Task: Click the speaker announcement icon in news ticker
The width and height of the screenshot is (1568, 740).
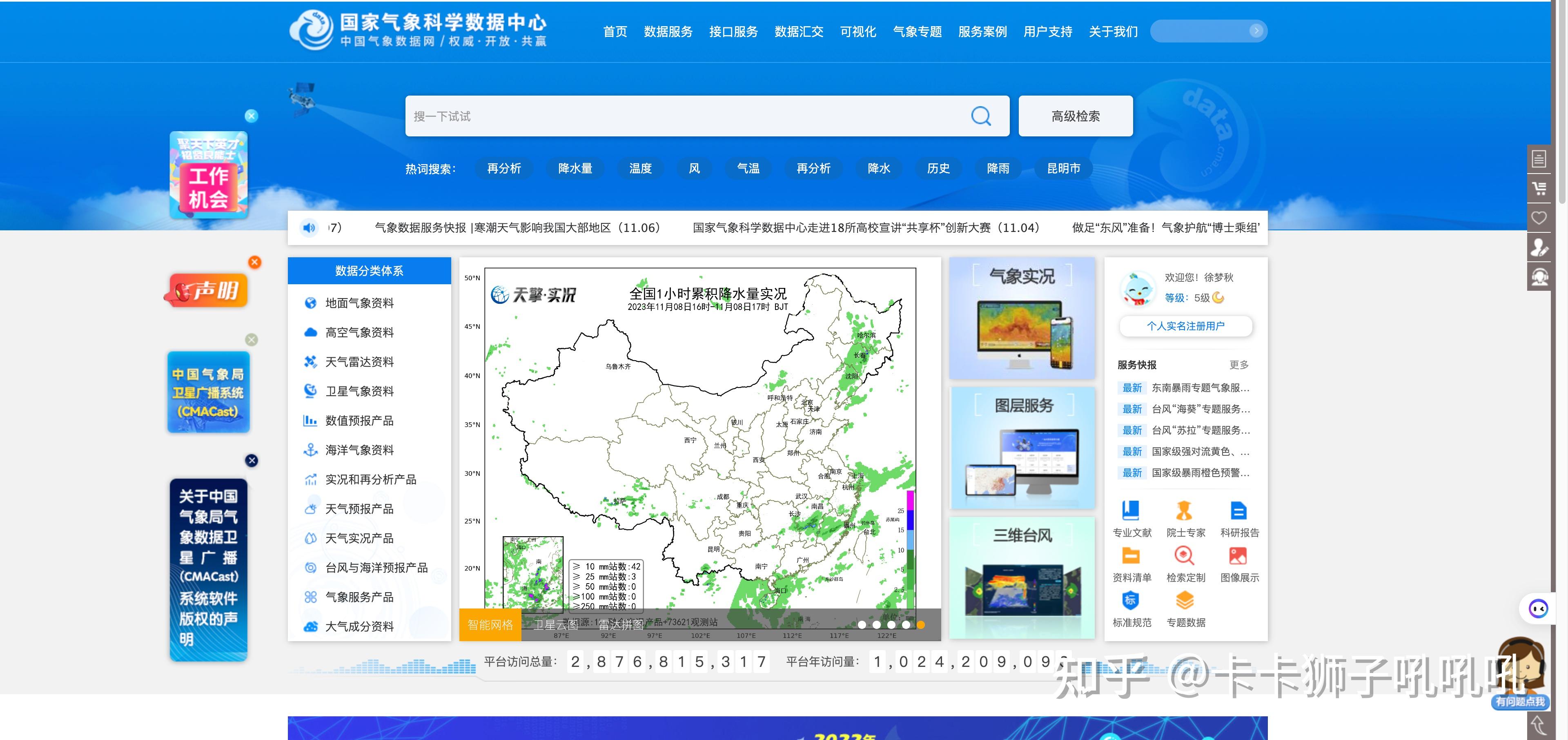Action: (309, 227)
